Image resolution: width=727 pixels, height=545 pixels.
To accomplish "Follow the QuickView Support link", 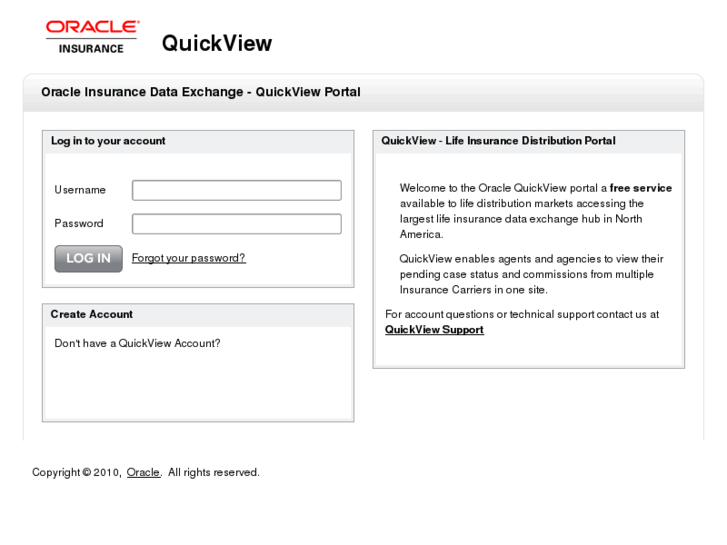I will click(434, 329).
